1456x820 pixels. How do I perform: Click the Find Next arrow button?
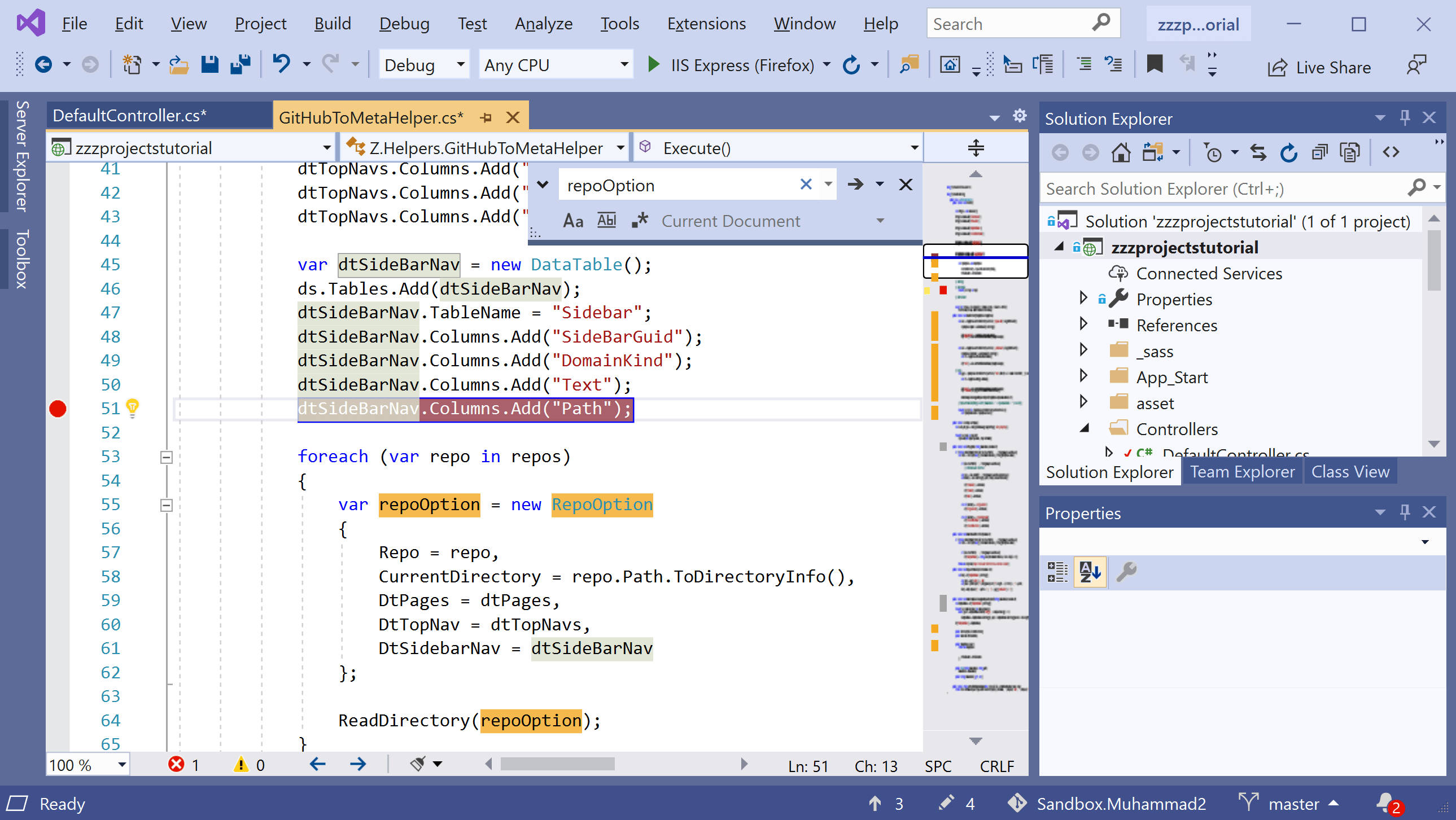(x=855, y=184)
